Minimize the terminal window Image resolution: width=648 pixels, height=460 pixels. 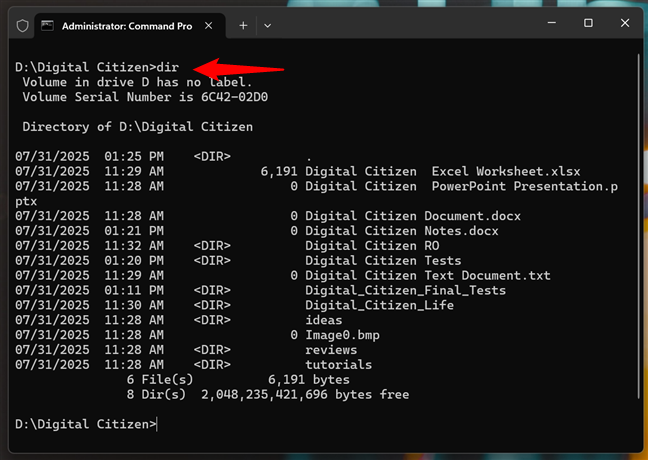[x=542, y=23]
